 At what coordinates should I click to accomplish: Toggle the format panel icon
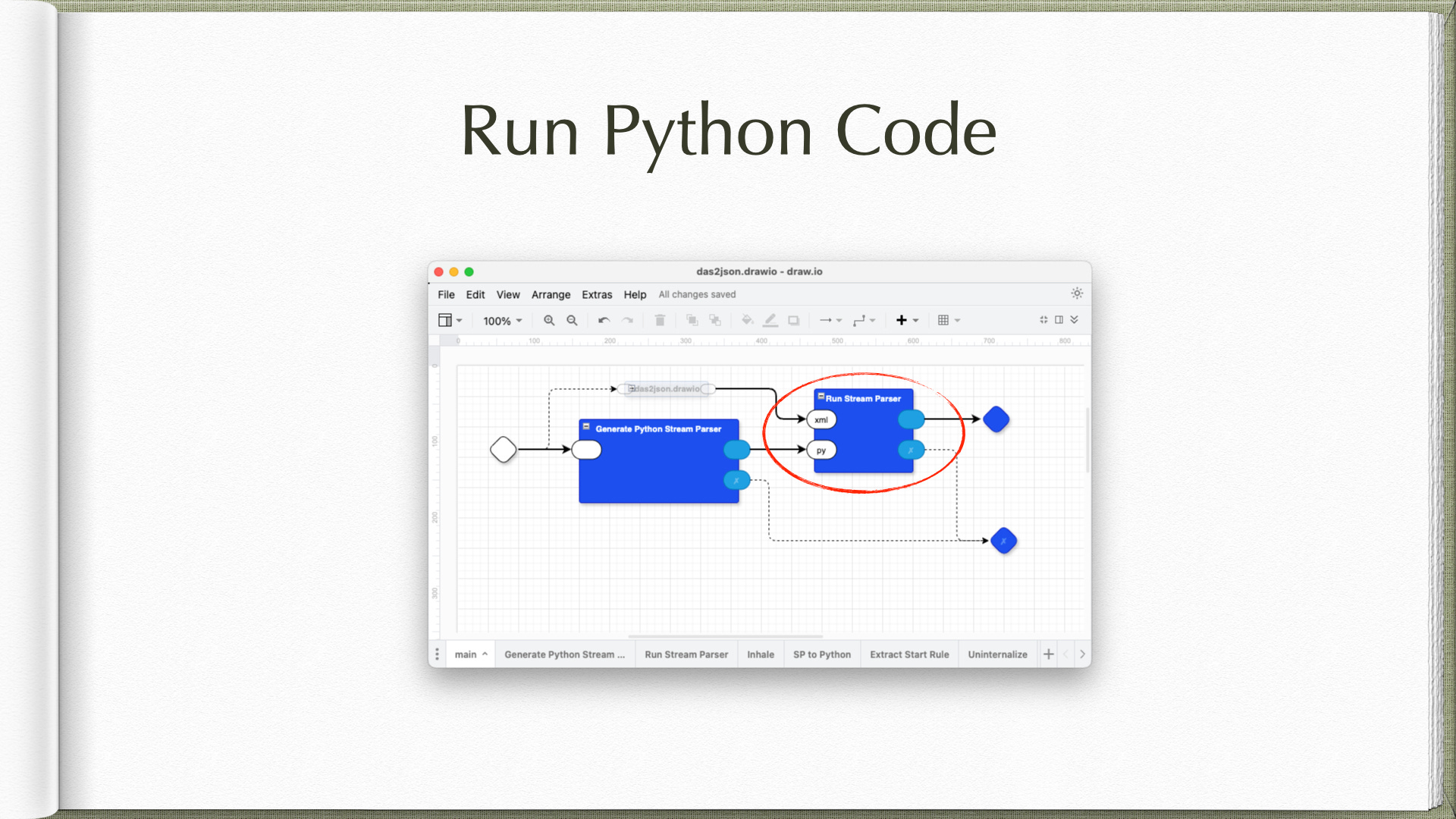[x=1059, y=320]
